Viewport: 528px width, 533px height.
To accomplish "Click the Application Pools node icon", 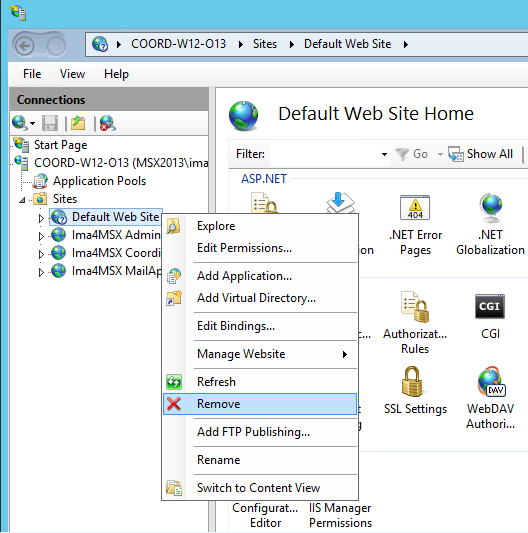I will click(40, 181).
